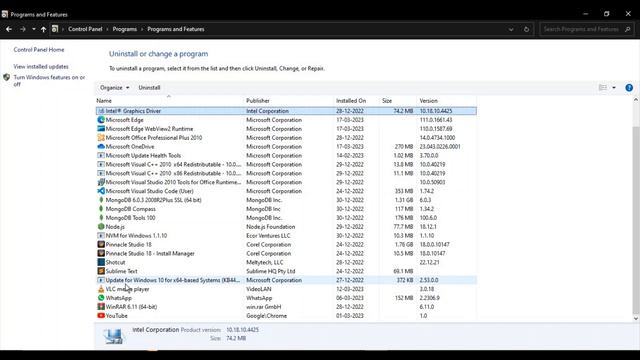The height and width of the screenshot is (360, 640).
Task: Click the 111.0.1661.43 version cell
Action: coord(436,120)
